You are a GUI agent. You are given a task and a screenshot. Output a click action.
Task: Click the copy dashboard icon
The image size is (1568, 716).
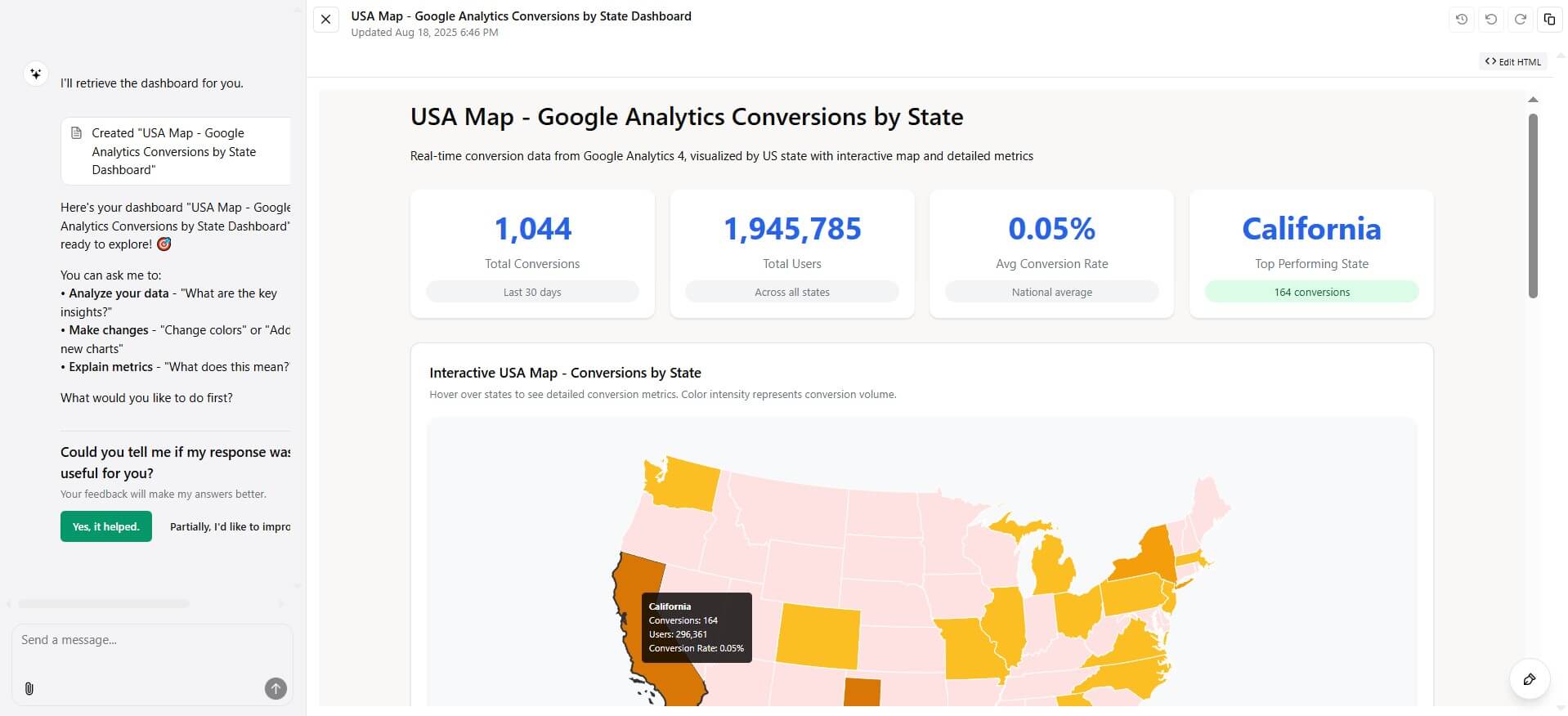tap(1549, 20)
